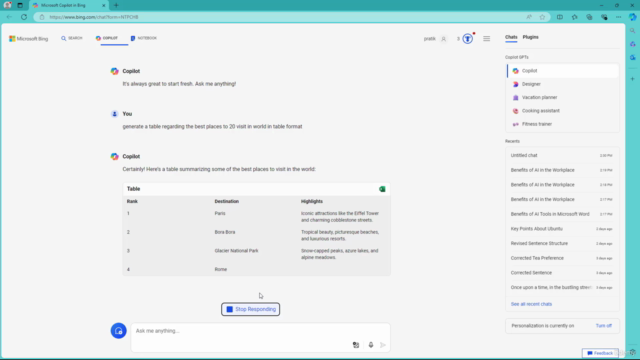Open a new browser tab

point(116,5)
